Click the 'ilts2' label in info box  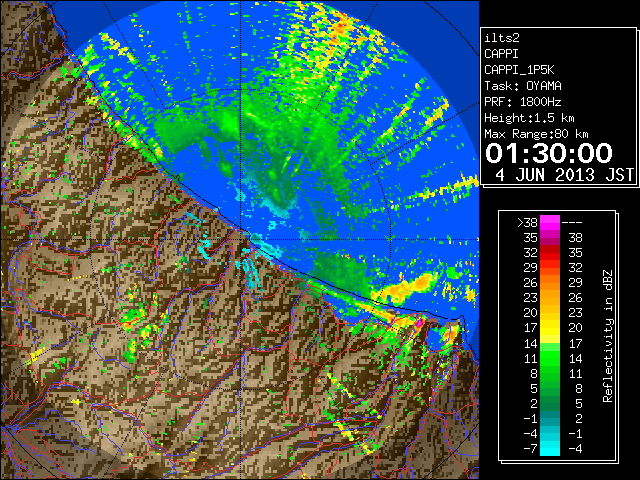click(x=502, y=38)
